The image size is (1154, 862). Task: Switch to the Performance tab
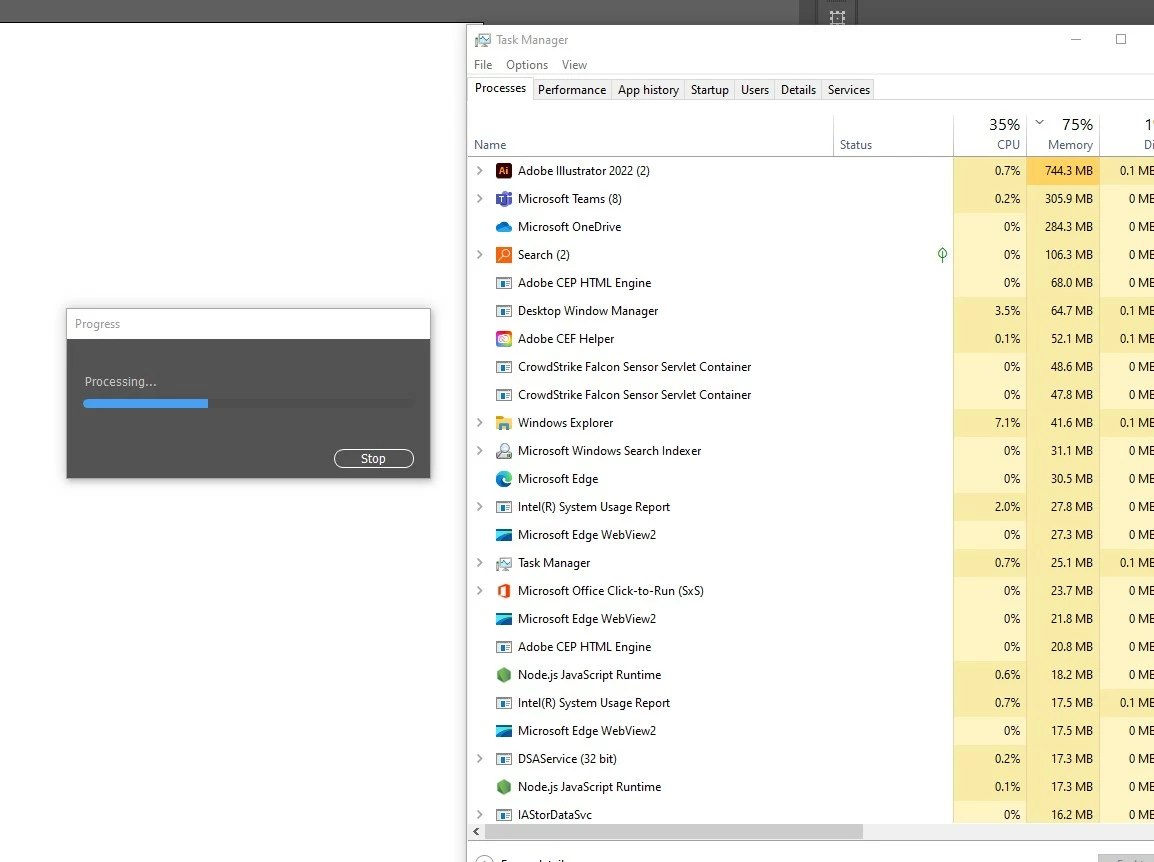[572, 90]
